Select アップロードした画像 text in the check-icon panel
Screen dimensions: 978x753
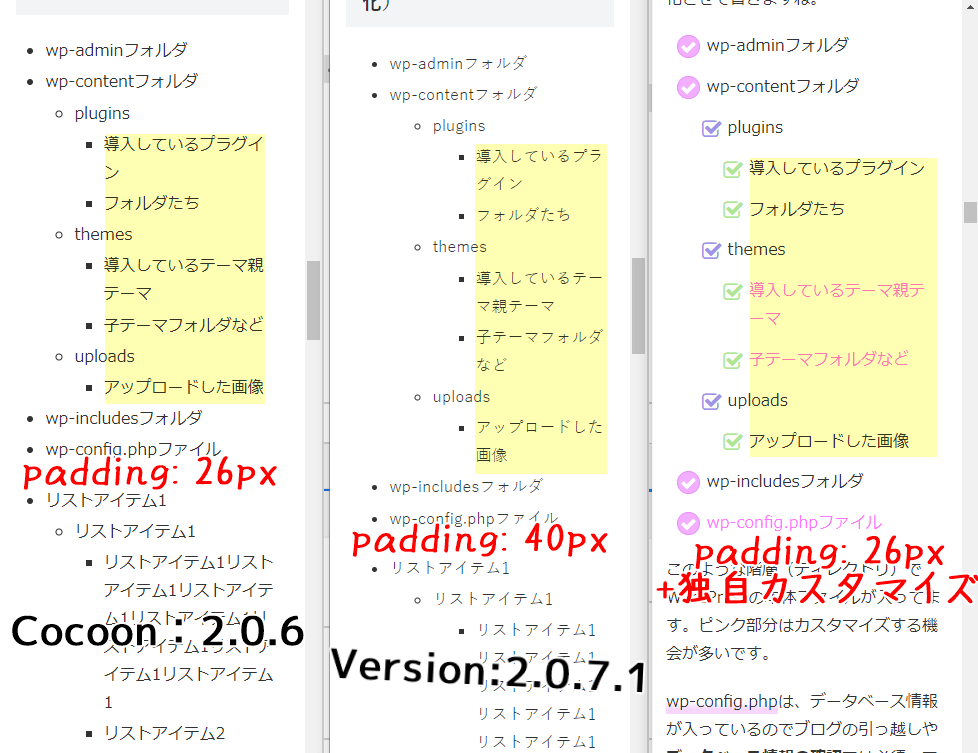829,440
